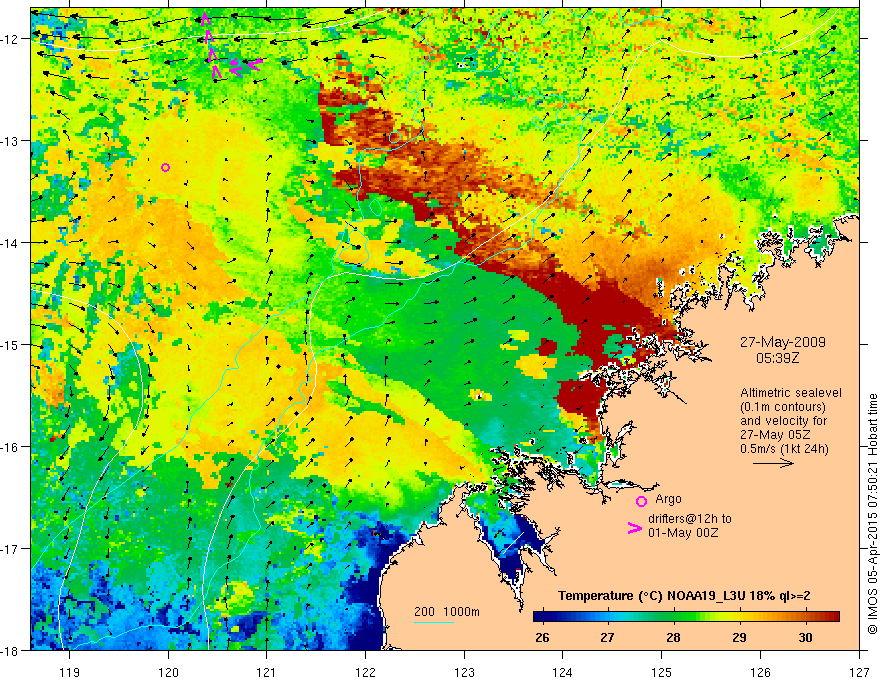The width and height of the screenshot is (880, 680).
Task: Click the latitude label -15
Action: click(11, 344)
